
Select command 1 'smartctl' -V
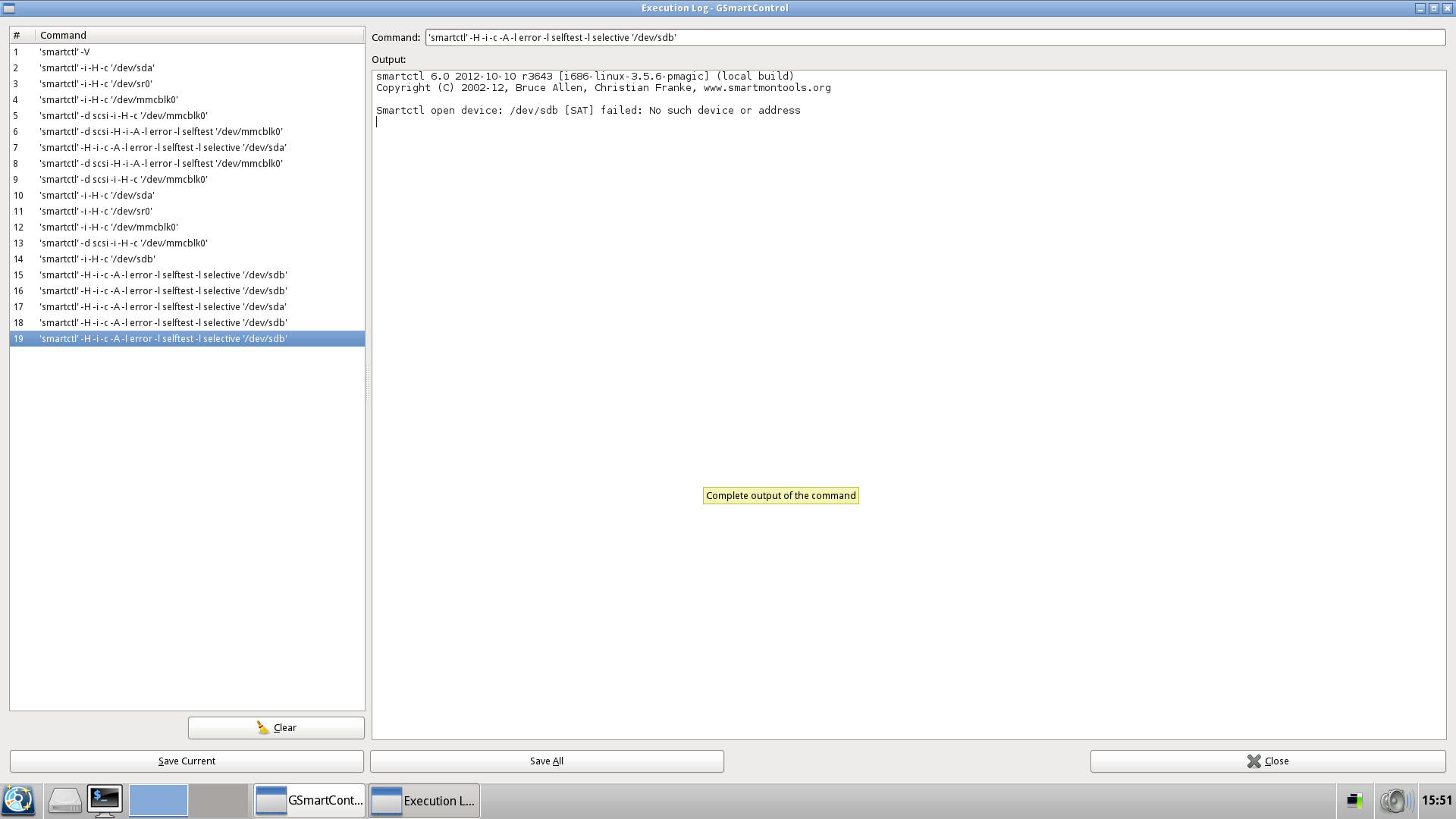pos(64,52)
